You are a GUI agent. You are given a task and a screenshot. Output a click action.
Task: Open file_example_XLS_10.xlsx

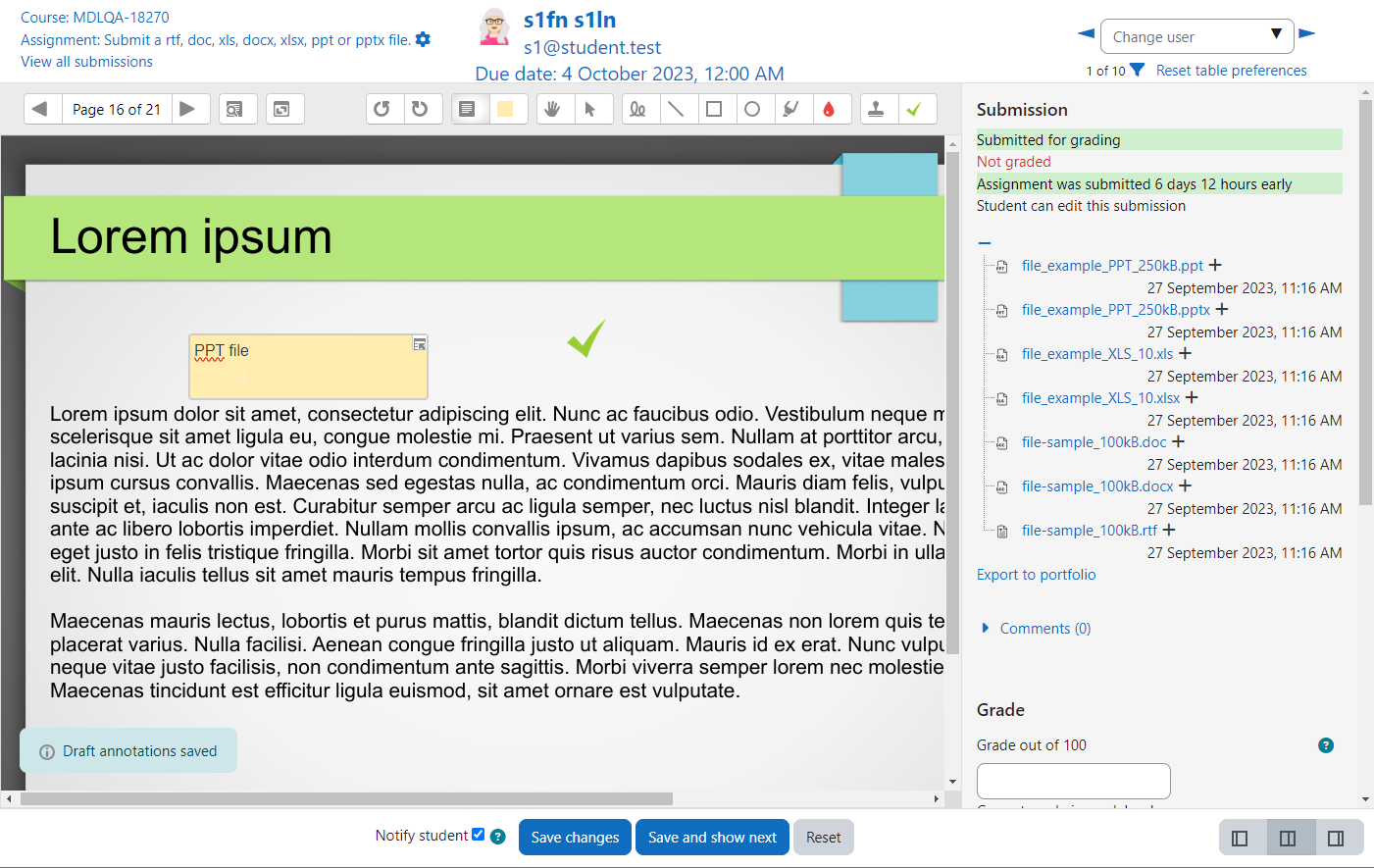1100,398
